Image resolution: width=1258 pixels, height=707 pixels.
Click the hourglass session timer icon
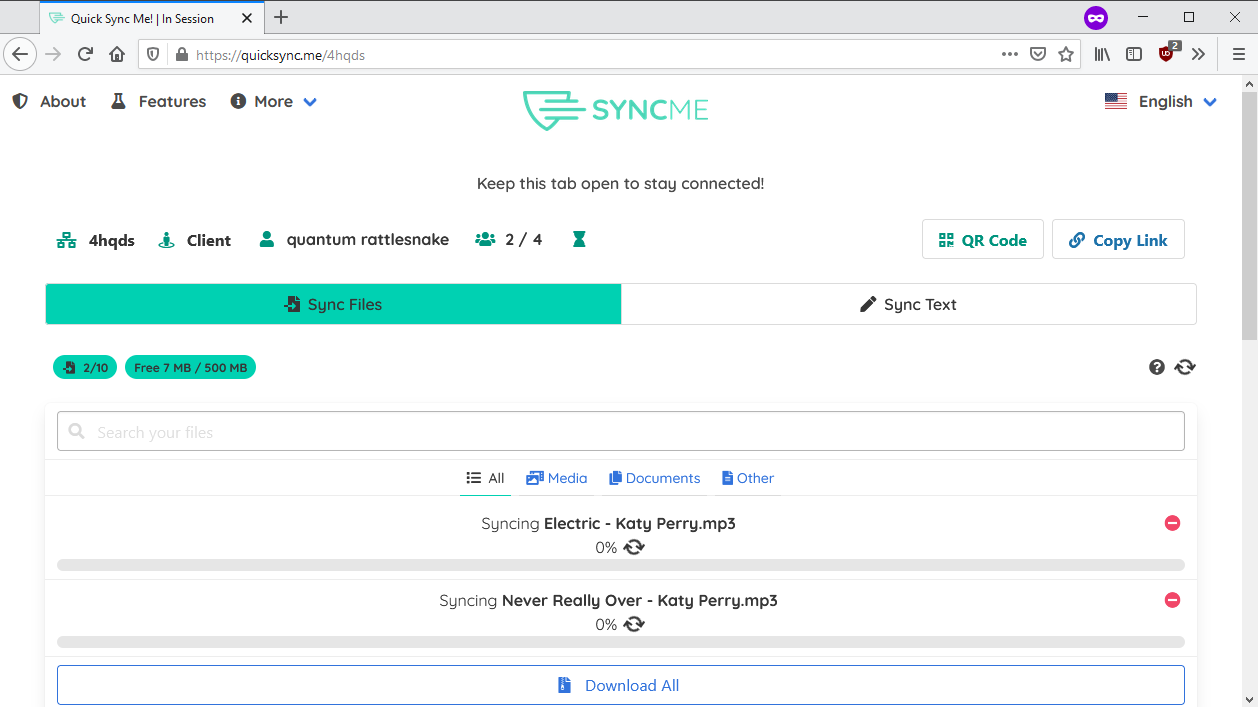coord(579,239)
